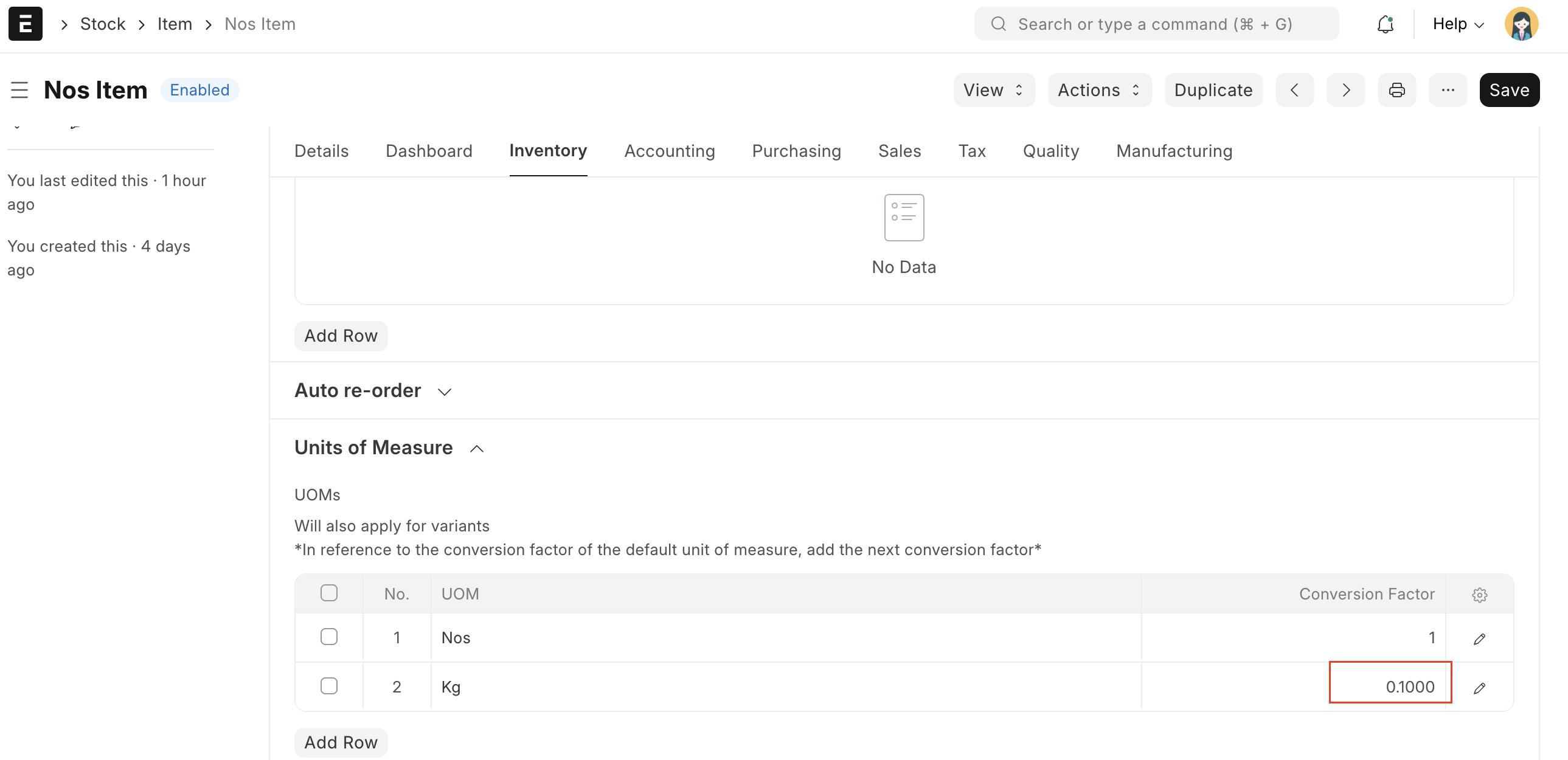
Task: Check the Kg row checkbox
Action: coord(328,686)
